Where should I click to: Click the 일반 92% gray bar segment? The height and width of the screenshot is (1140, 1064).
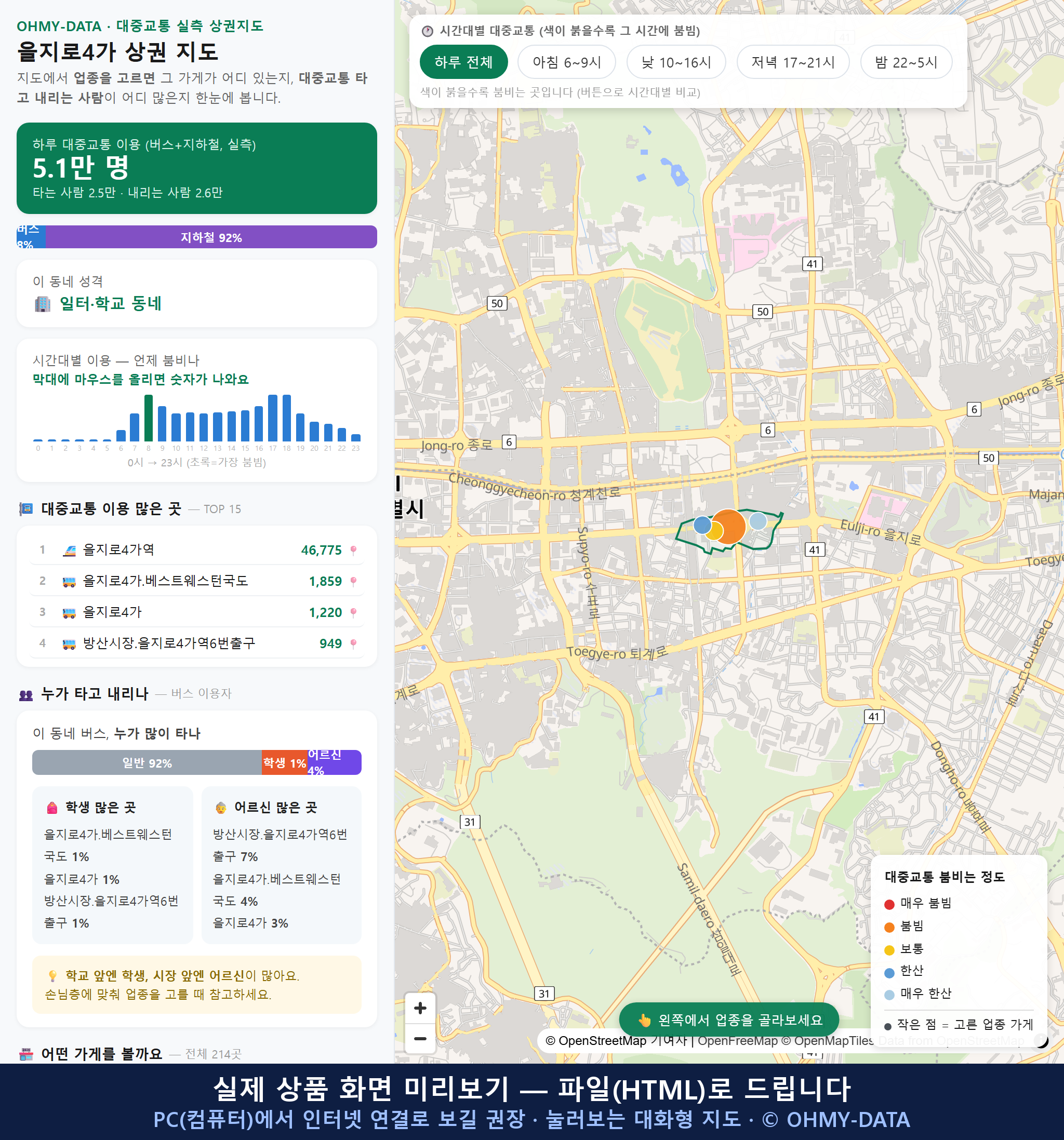pos(147,762)
